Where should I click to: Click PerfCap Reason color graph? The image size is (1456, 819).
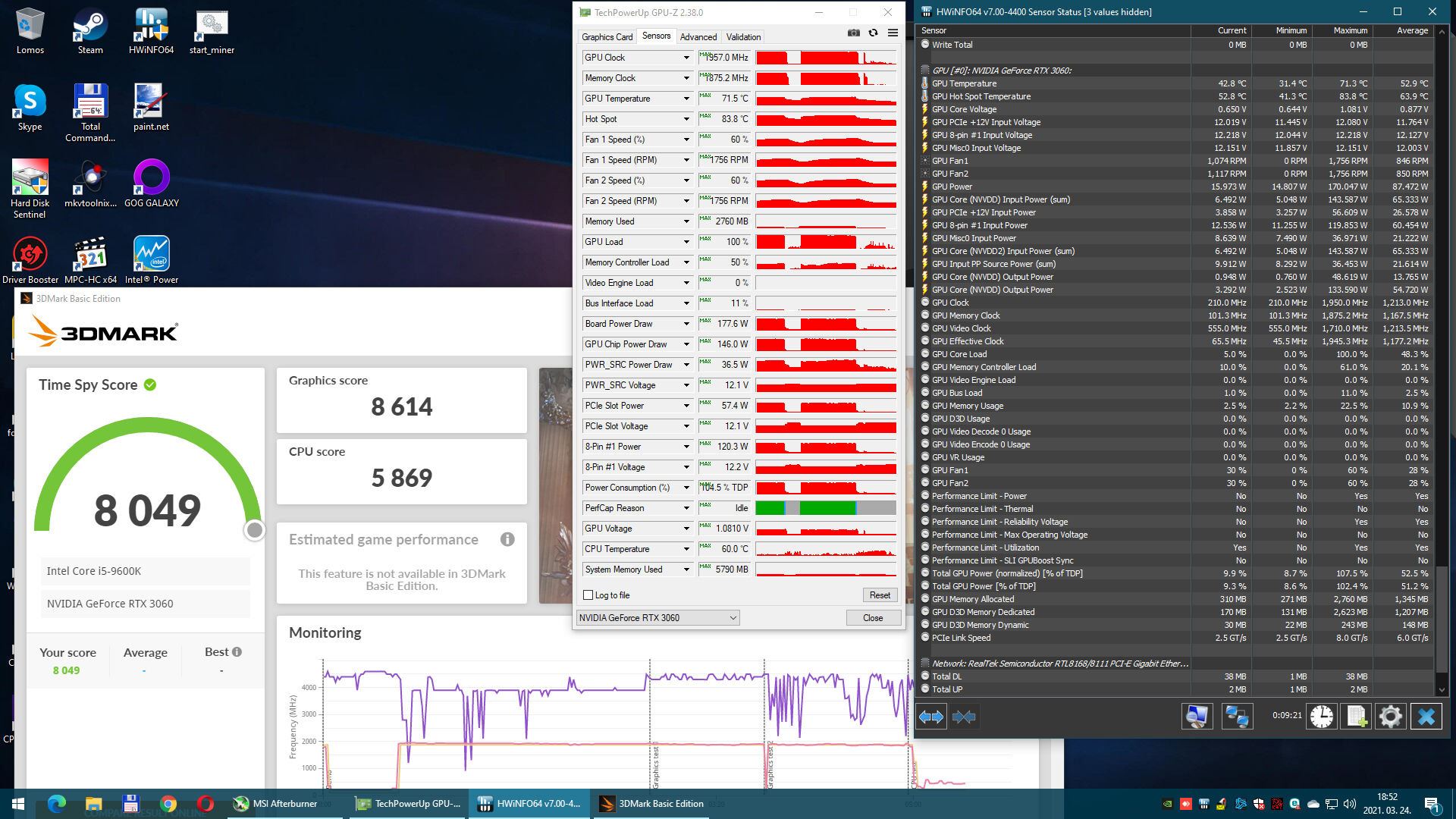tap(826, 508)
